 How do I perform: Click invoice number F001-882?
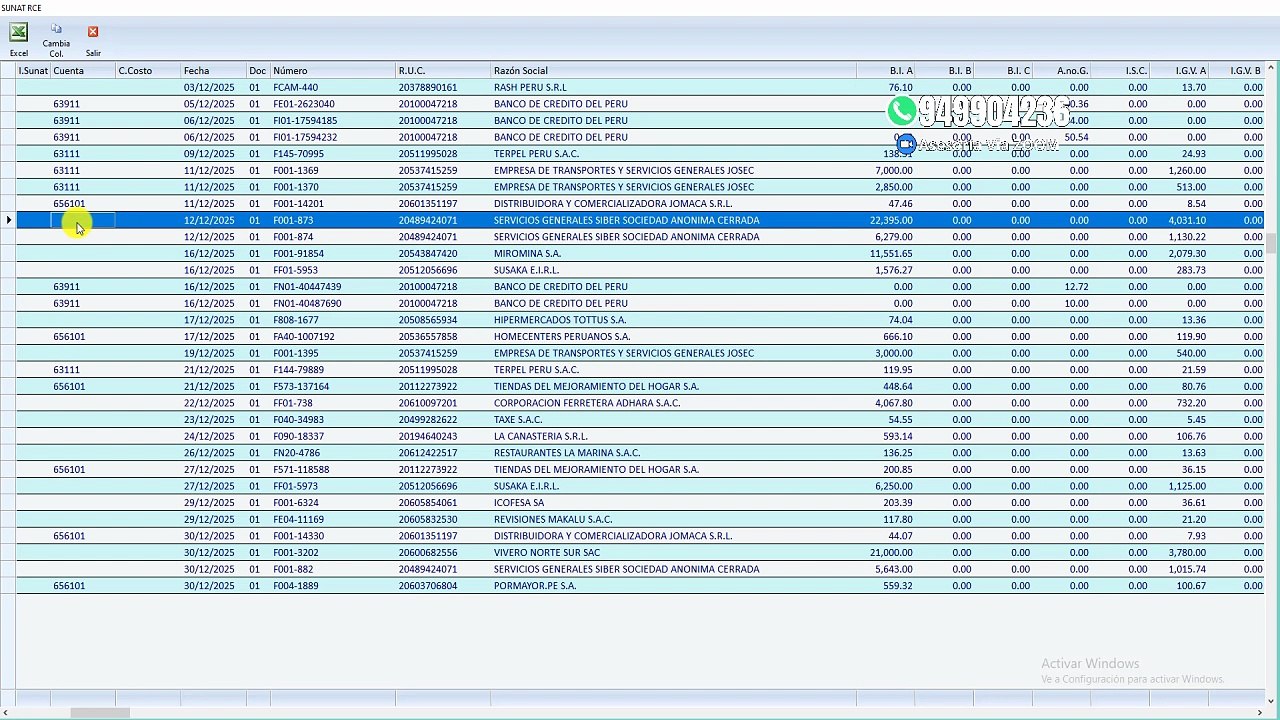pos(293,570)
